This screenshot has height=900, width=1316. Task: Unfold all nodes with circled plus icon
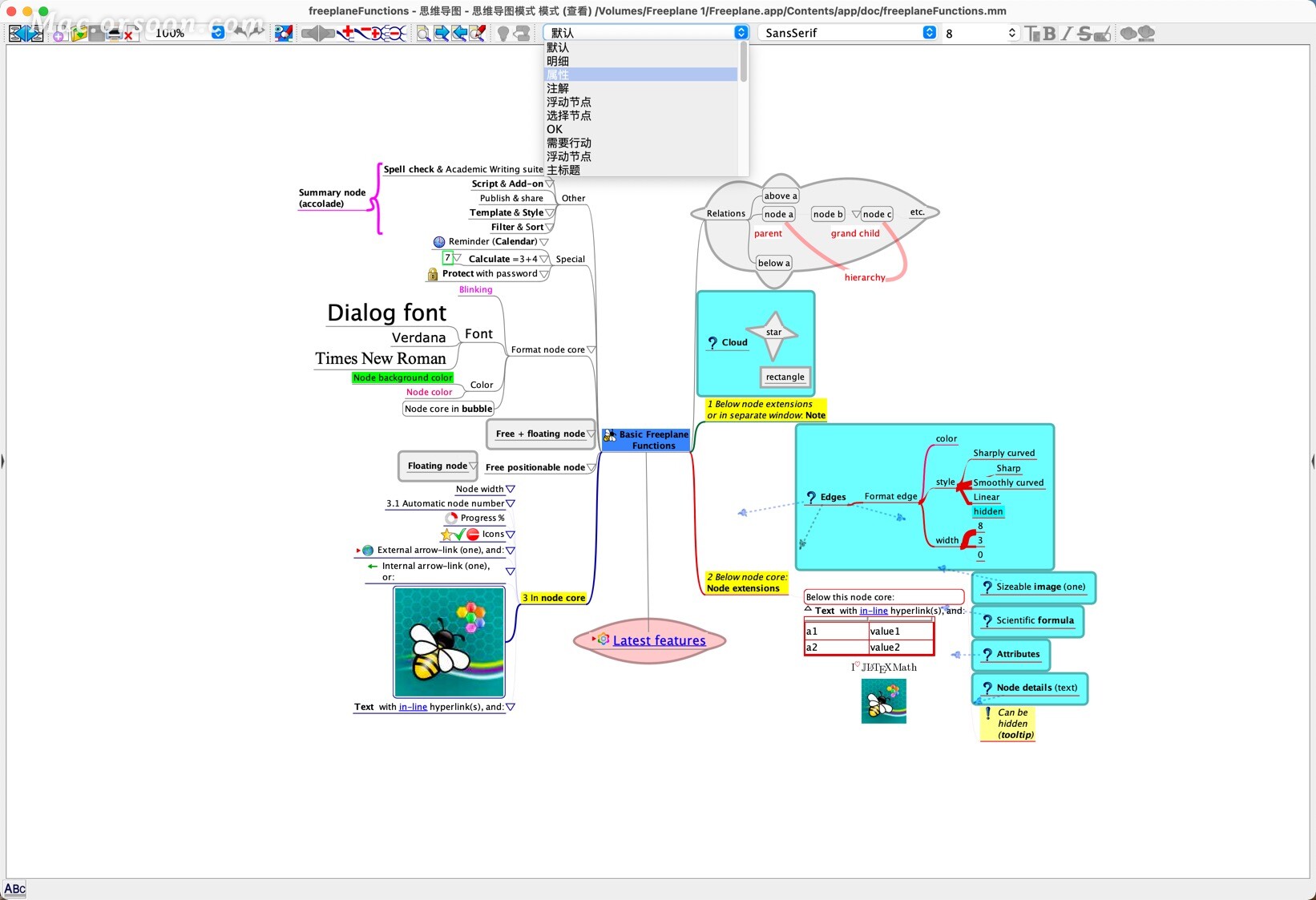[x=378, y=33]
